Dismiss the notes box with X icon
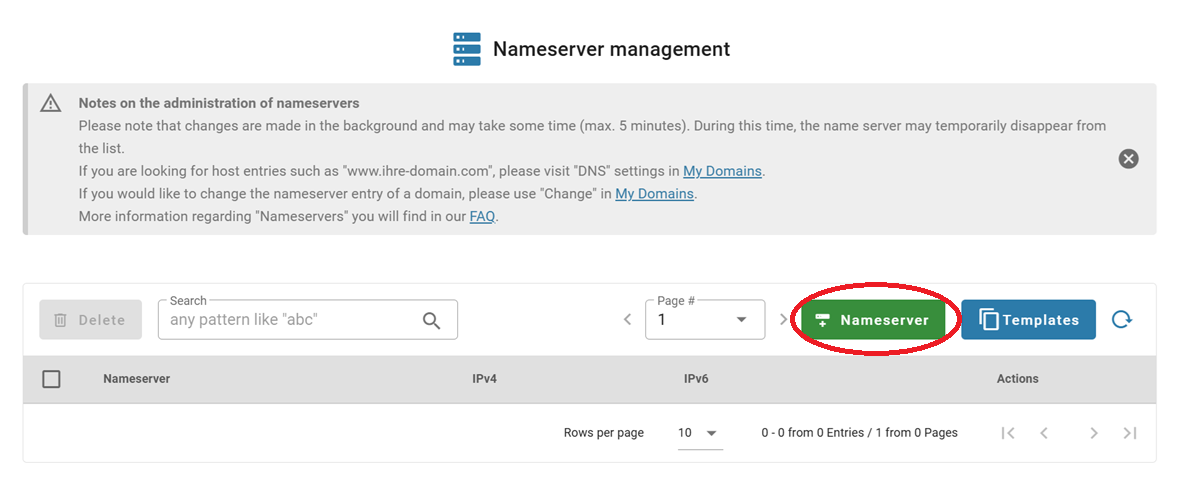 (1128, 159)
